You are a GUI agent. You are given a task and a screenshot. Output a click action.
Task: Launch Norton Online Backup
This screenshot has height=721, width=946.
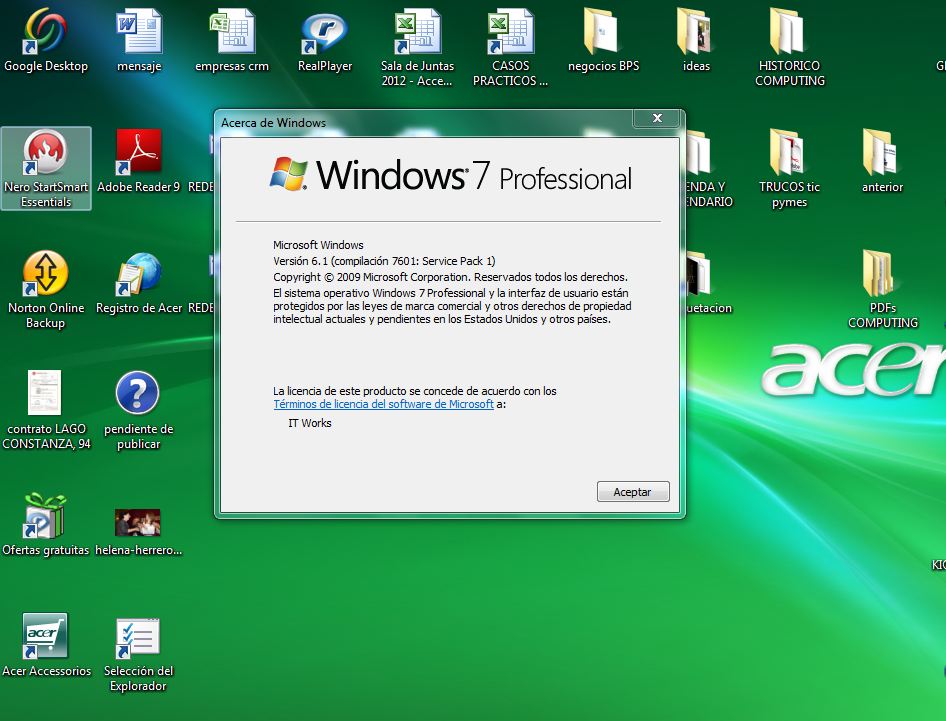click(46, 275)
